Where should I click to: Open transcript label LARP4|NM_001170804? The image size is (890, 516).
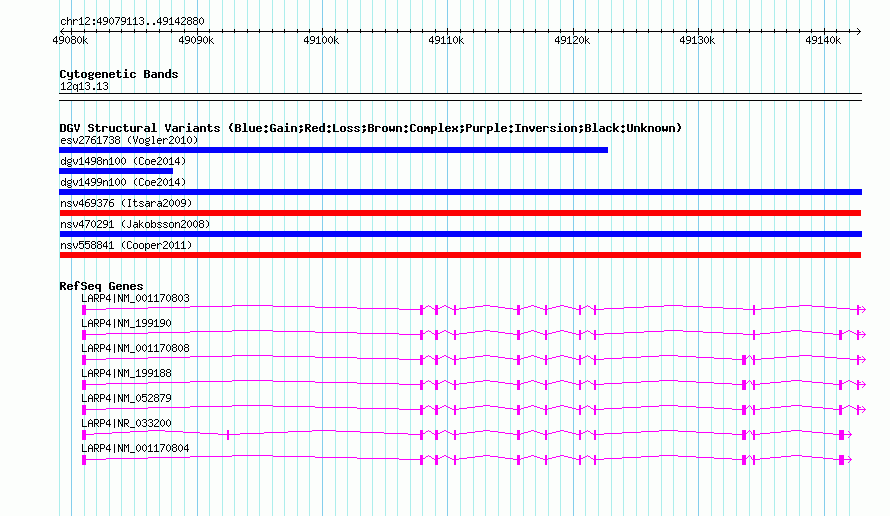coord(135,448)
